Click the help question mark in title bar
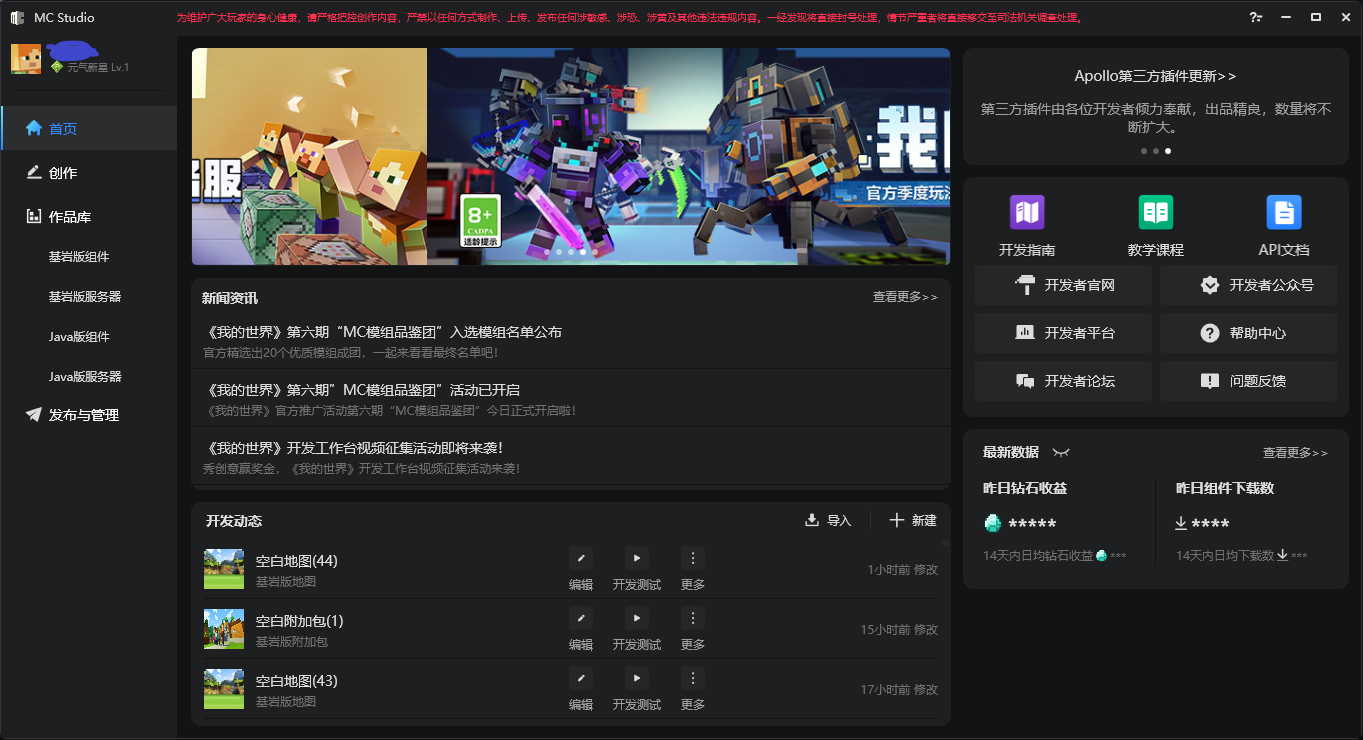1363x740 pixels. [1256, 18]
